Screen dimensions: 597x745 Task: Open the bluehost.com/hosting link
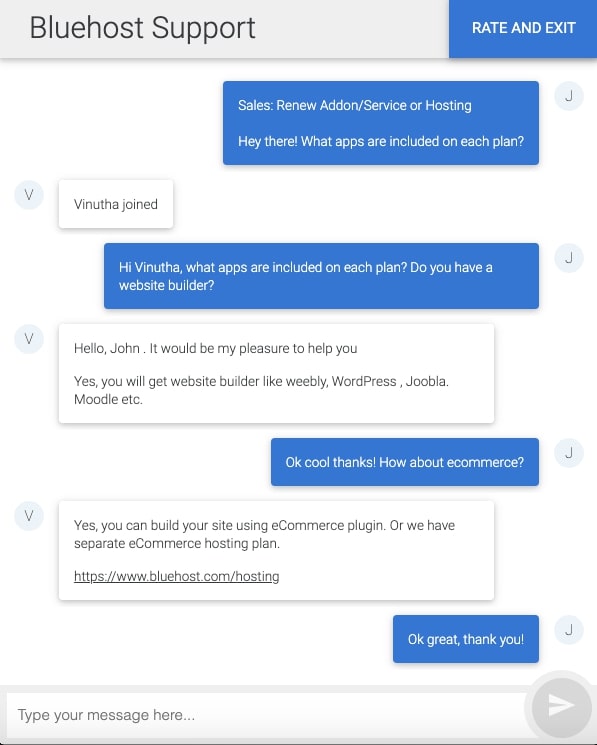tap(176, 576)
